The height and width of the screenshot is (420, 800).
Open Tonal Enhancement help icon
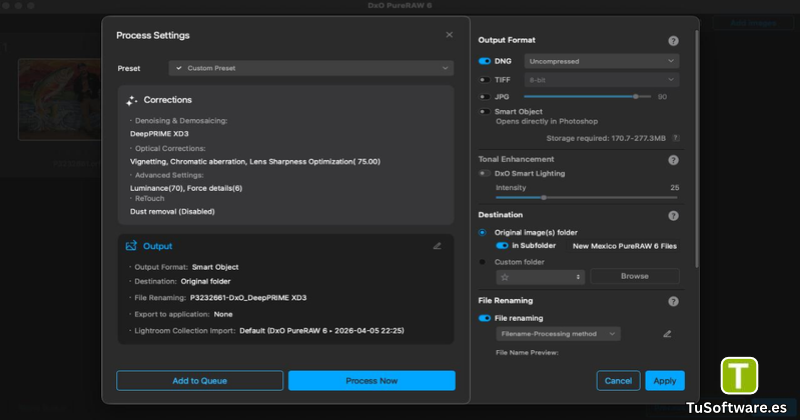click(x=673, y=160)
